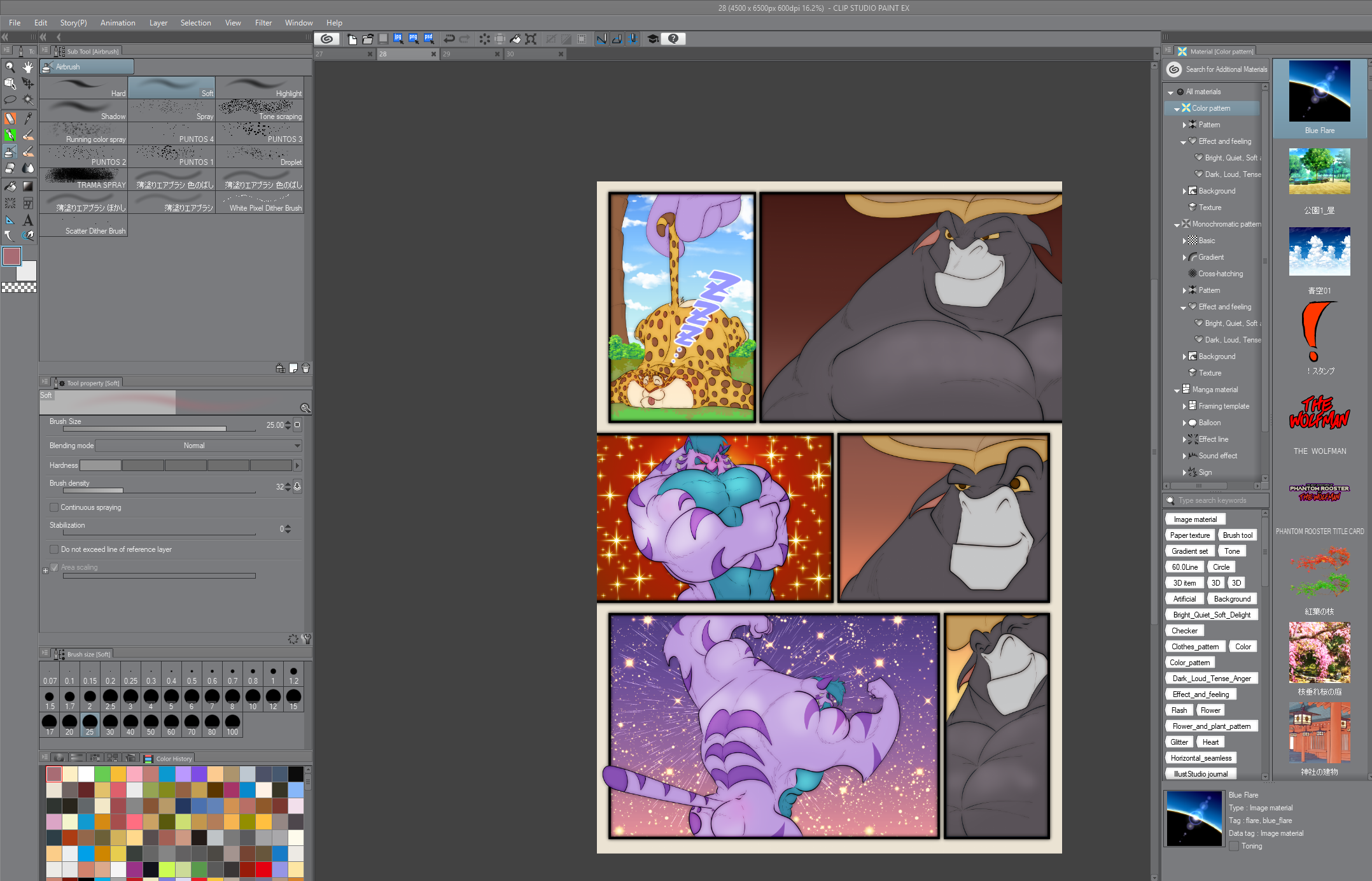Click the Paper texture tag button
The height and width of the screenshot is (881, 1372).
1189,535
